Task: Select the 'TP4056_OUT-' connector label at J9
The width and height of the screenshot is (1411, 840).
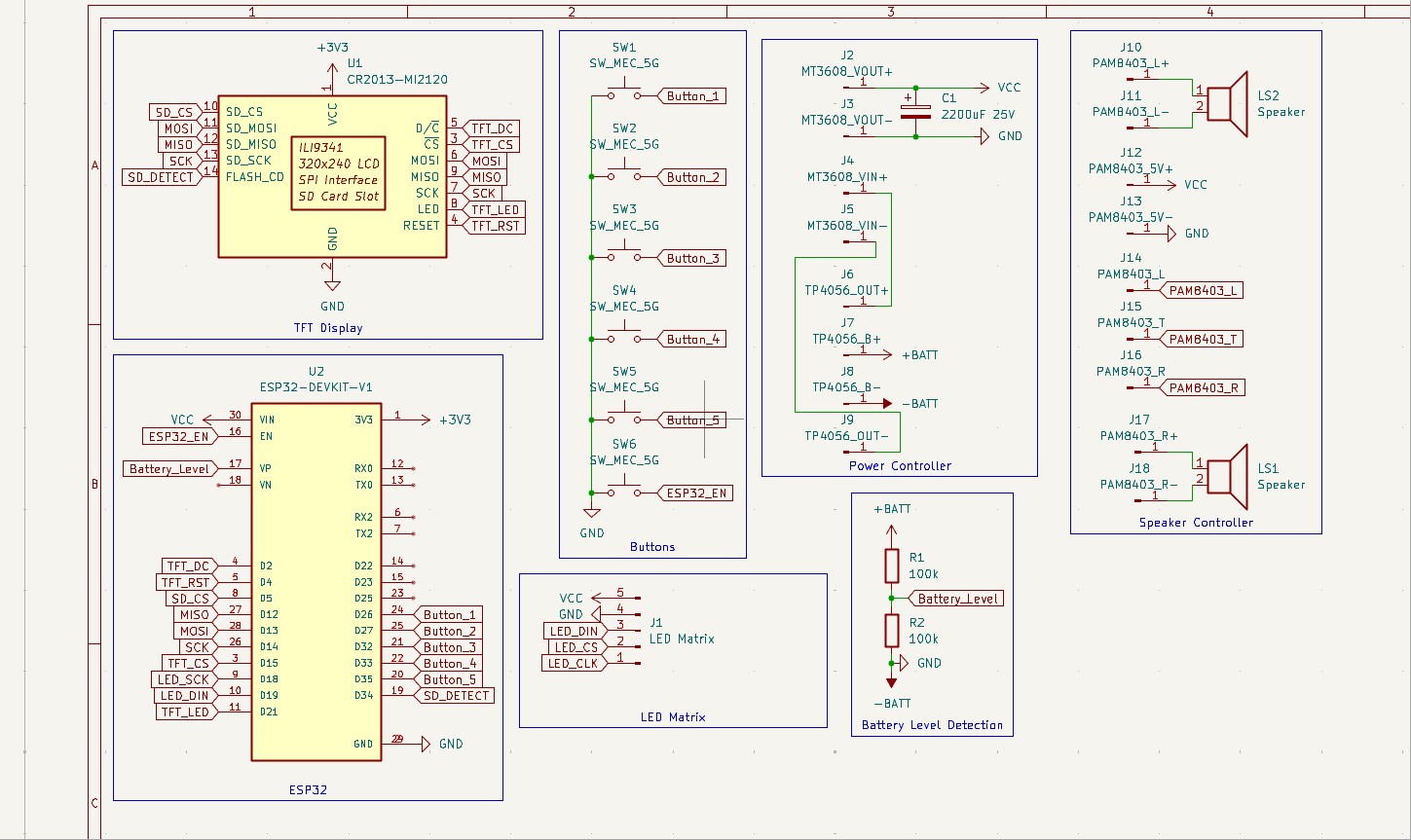Action: click(846, 435)
